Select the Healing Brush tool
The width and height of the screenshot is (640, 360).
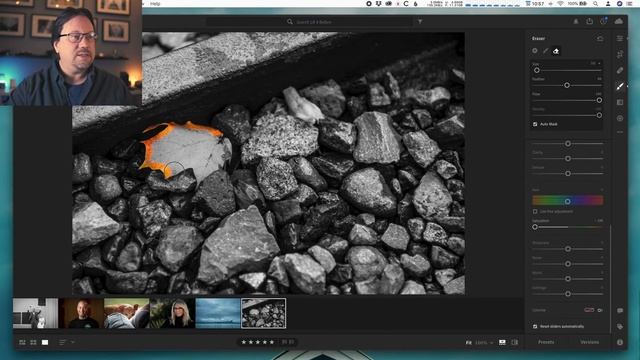click(x=620, y=70)
